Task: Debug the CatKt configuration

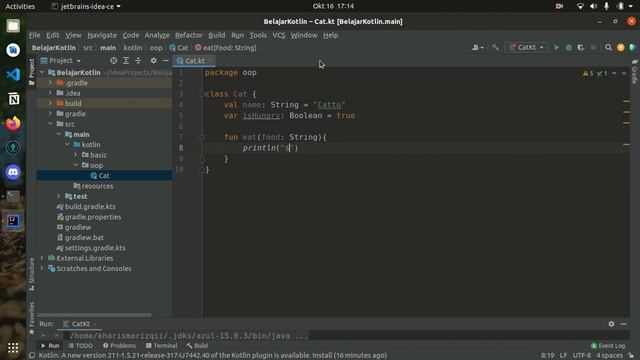Action: [569, 48]
